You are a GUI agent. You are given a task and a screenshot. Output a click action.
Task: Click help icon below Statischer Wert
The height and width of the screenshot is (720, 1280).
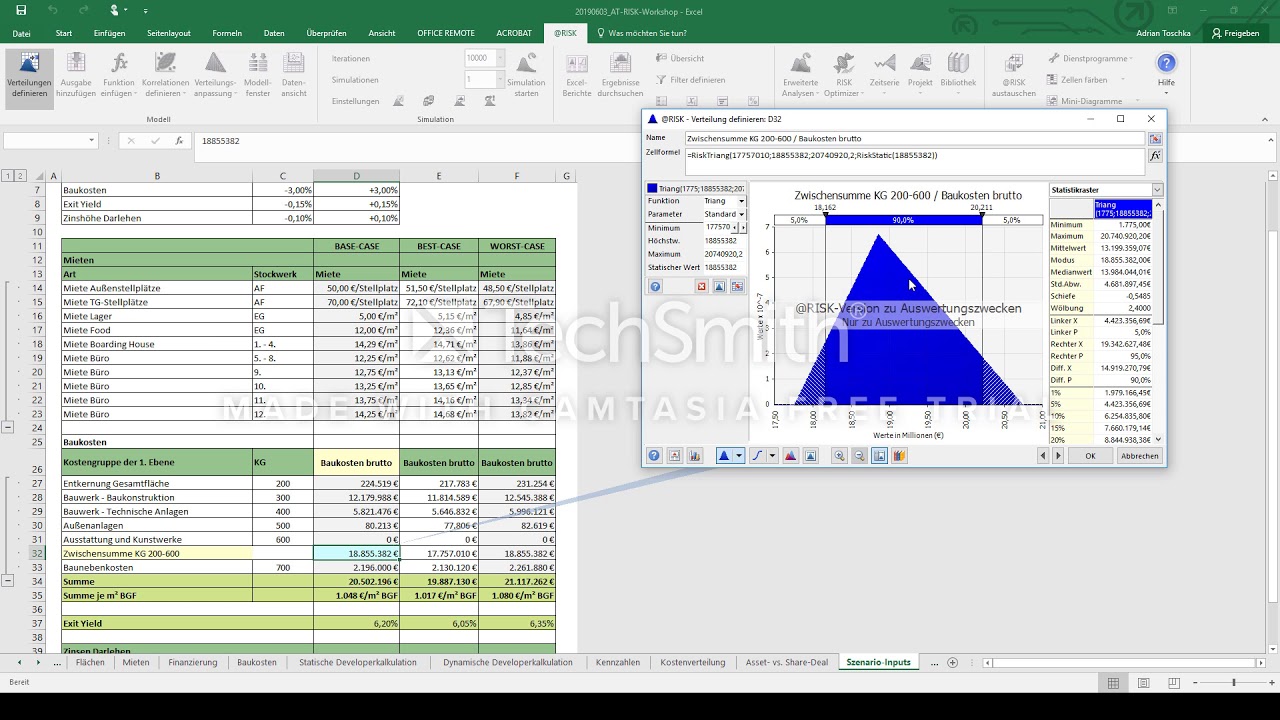coord(655,286)
